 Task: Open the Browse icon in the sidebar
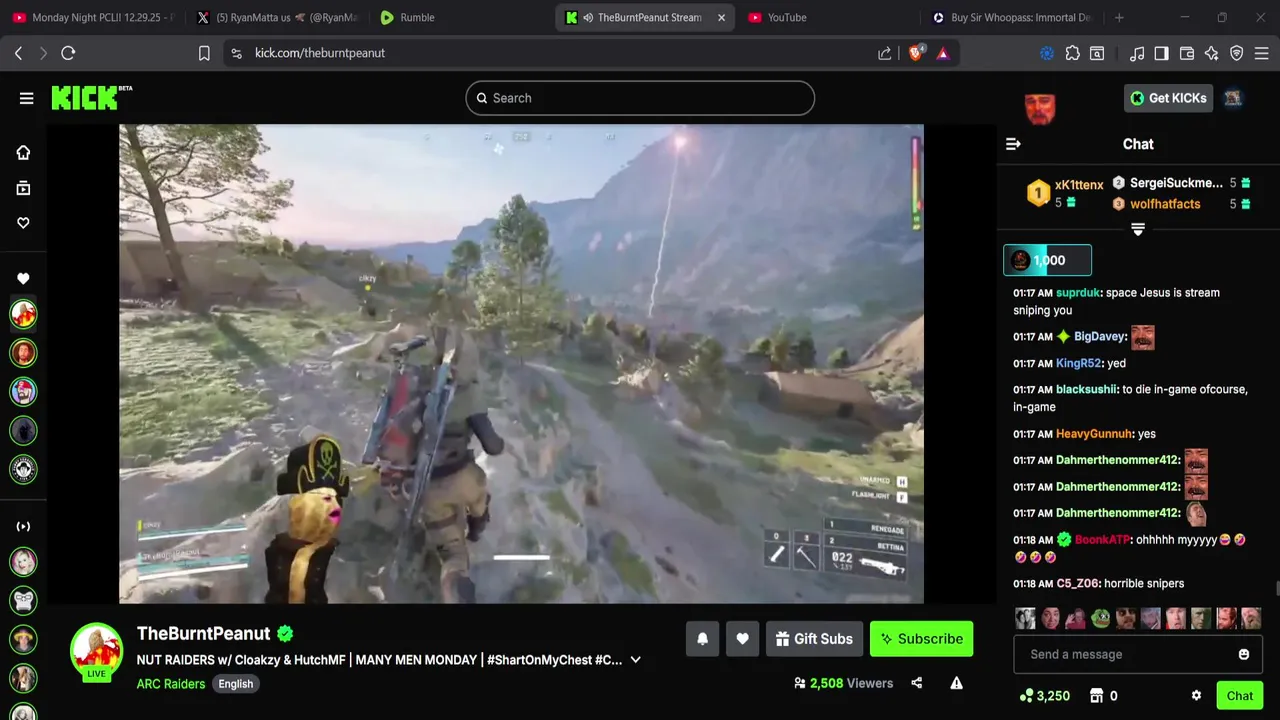(x=23, y=188)
